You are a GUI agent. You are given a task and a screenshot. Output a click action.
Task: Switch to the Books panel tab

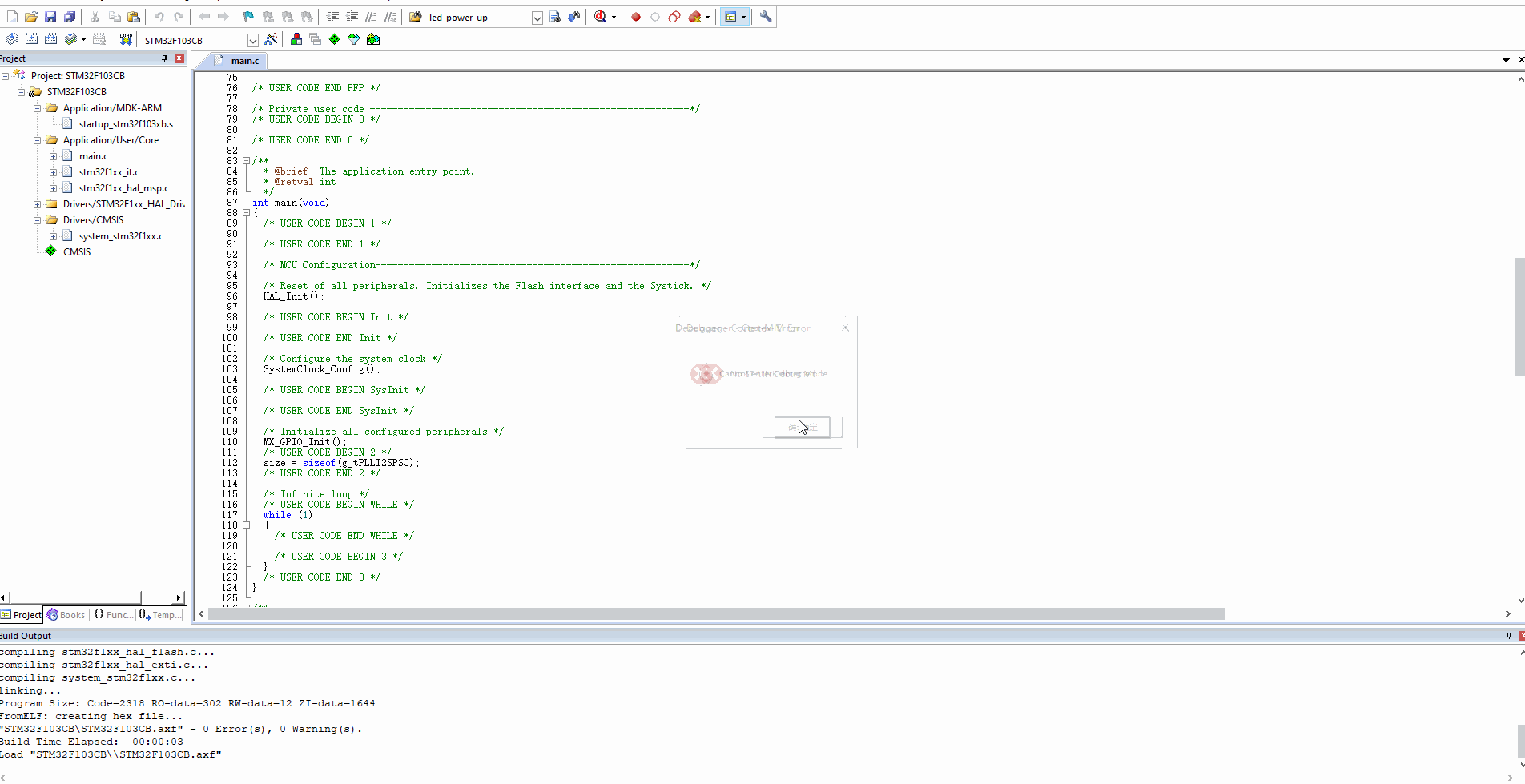coord(66,615)
